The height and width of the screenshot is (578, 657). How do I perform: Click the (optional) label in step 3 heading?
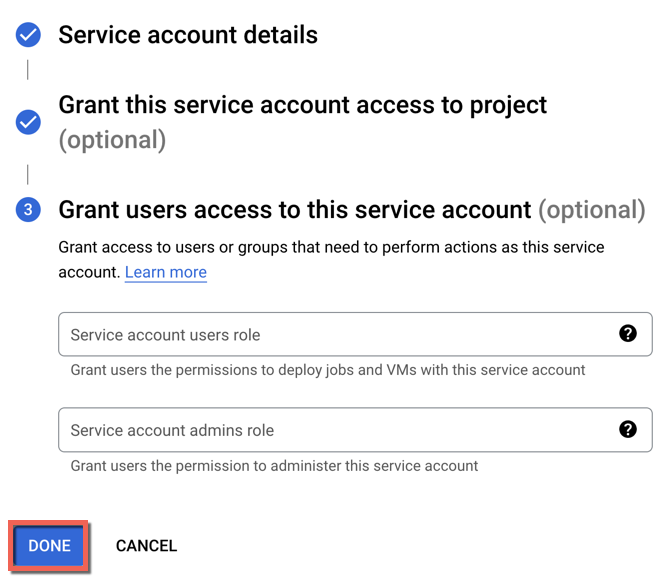pyautogui.click(x=592, y=210)
